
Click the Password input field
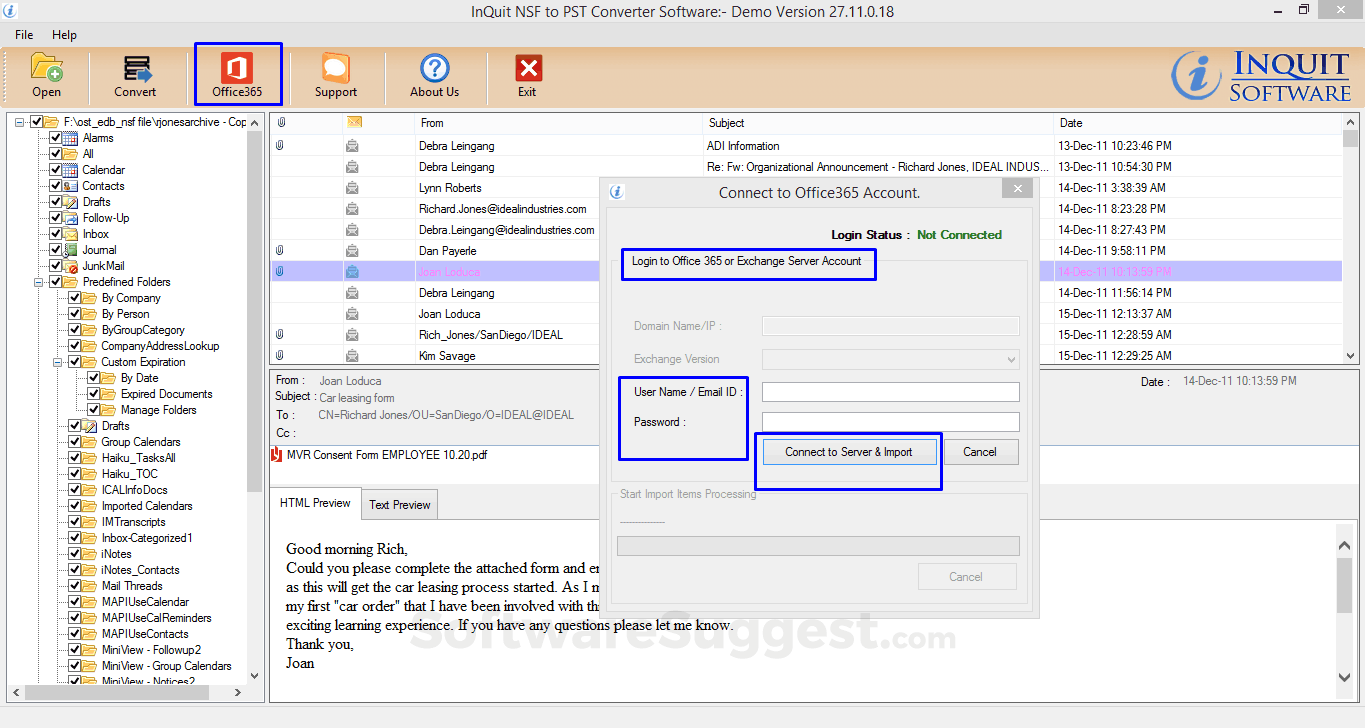(x=891, y=422)
